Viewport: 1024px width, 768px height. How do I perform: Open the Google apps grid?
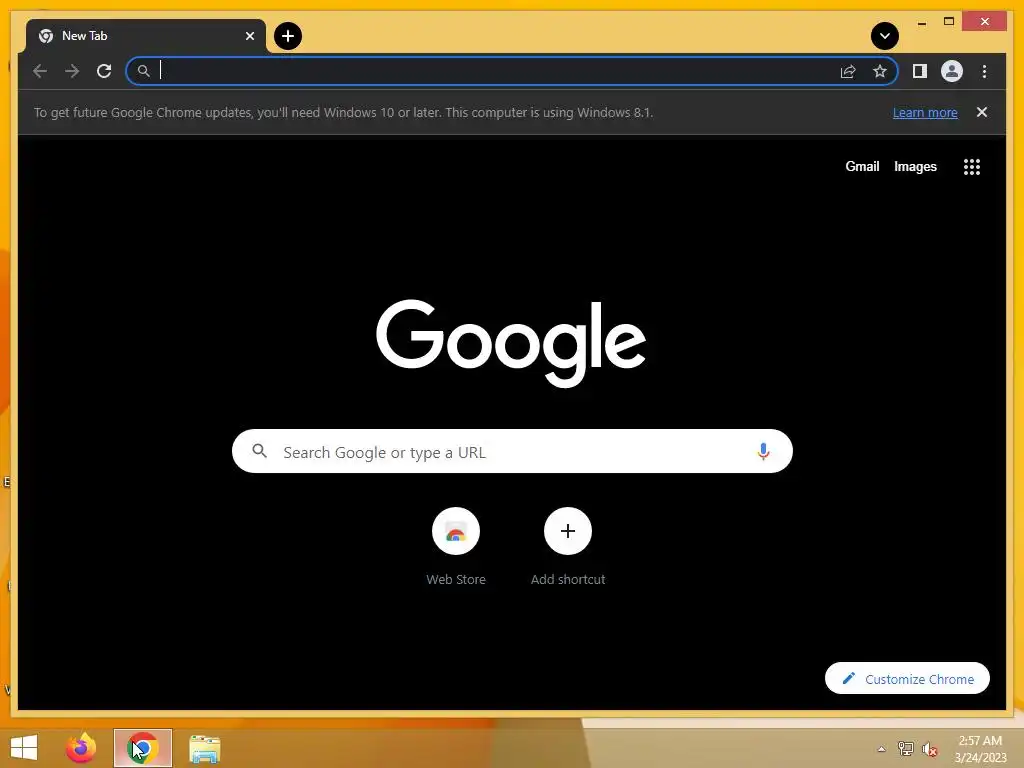(972, 167)
